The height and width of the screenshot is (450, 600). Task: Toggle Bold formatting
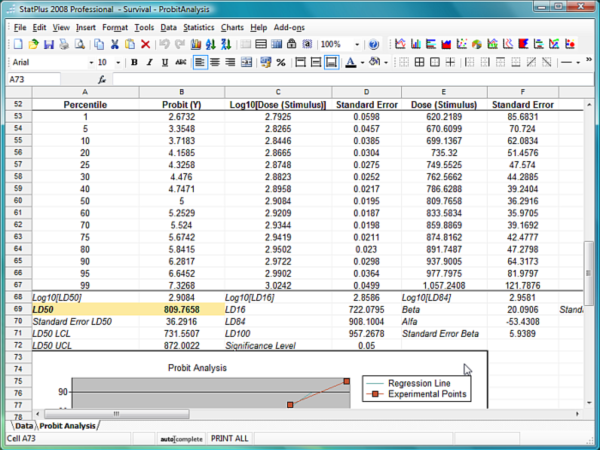pyautogui.click(x=133, y=62)
